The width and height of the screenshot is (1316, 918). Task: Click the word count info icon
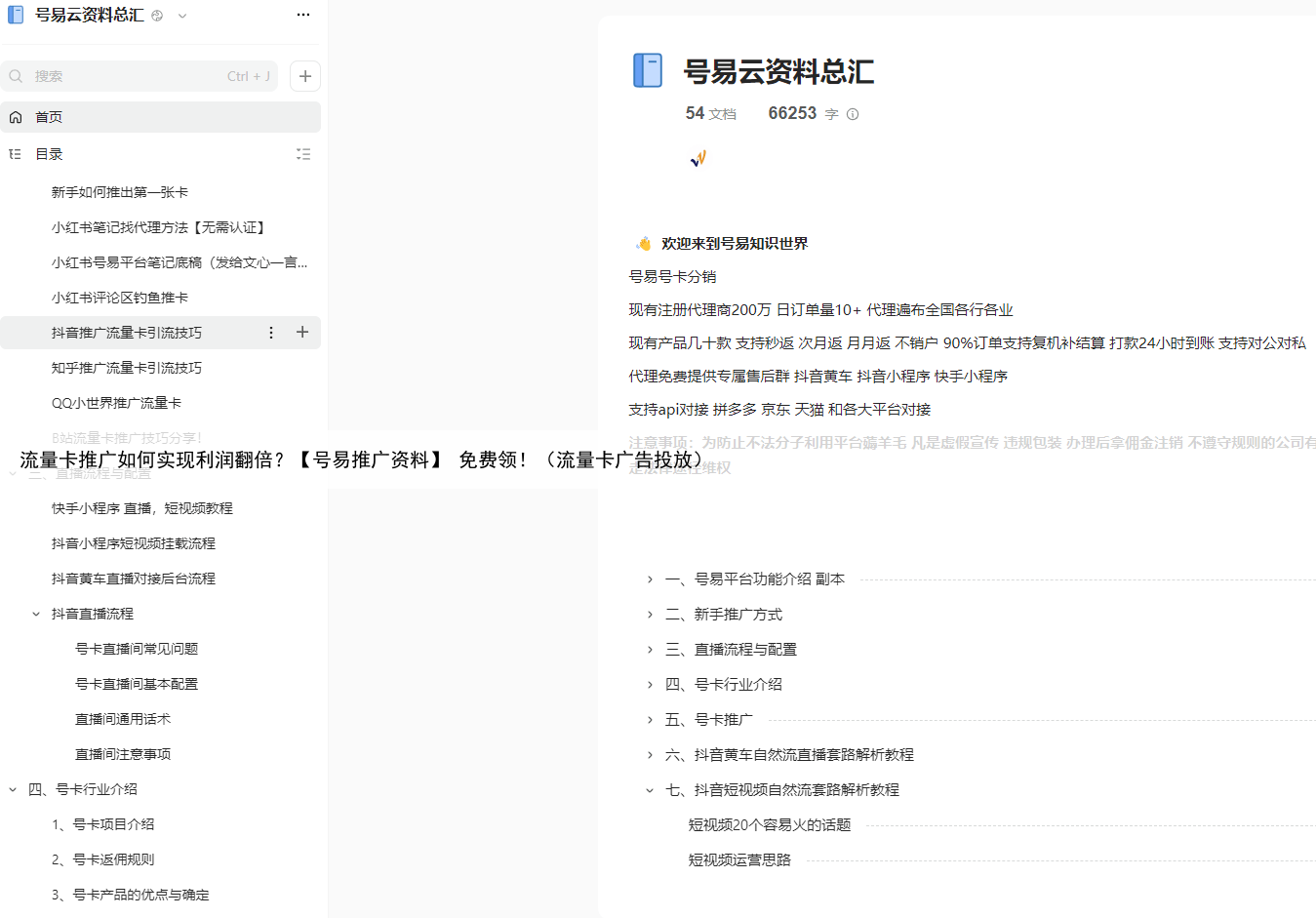[853, 114]
